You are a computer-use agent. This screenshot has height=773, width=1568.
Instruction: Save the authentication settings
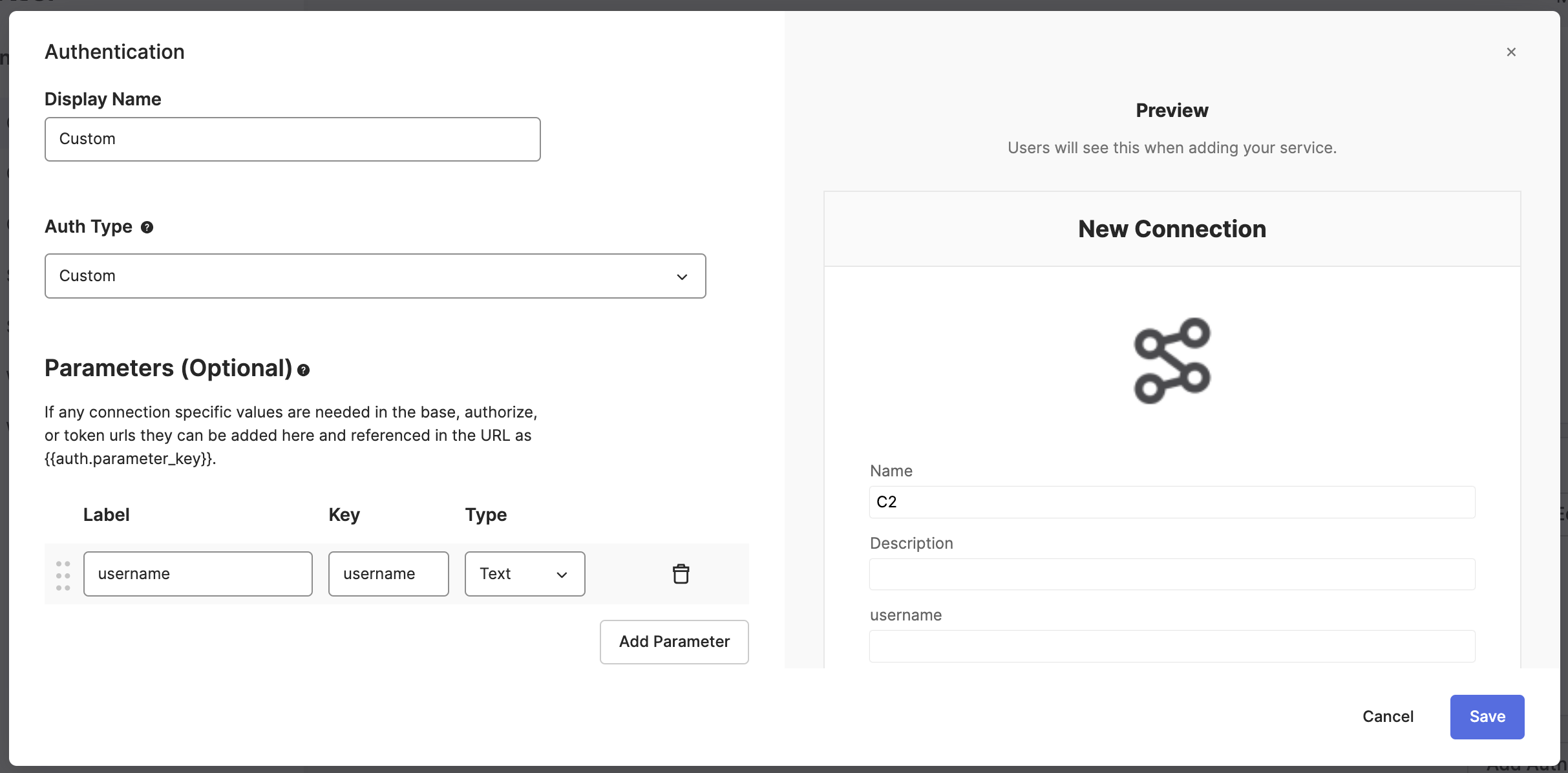(x=1487, y=717)
